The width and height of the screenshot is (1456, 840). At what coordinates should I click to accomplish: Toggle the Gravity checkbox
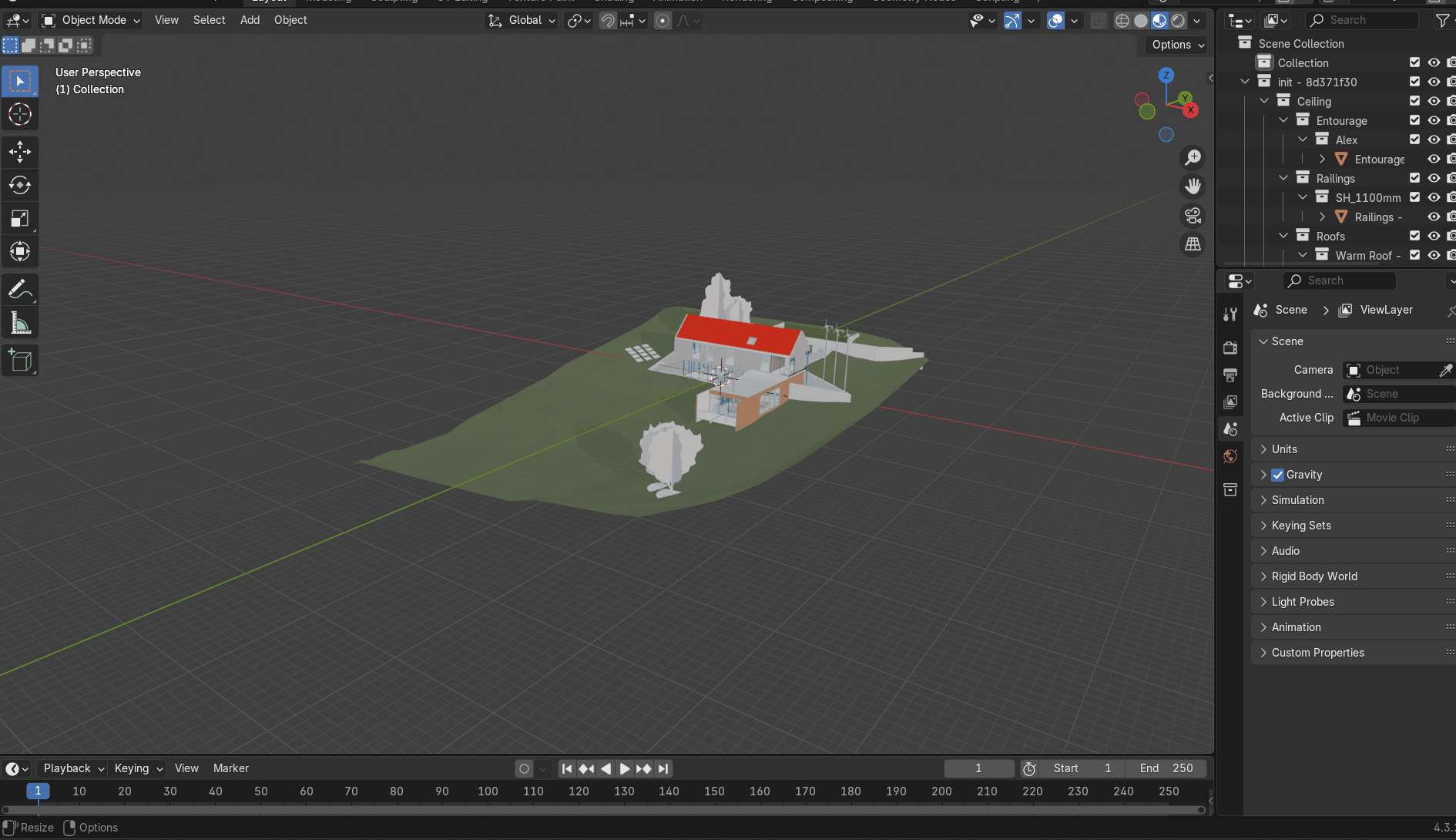[1277, 475]
